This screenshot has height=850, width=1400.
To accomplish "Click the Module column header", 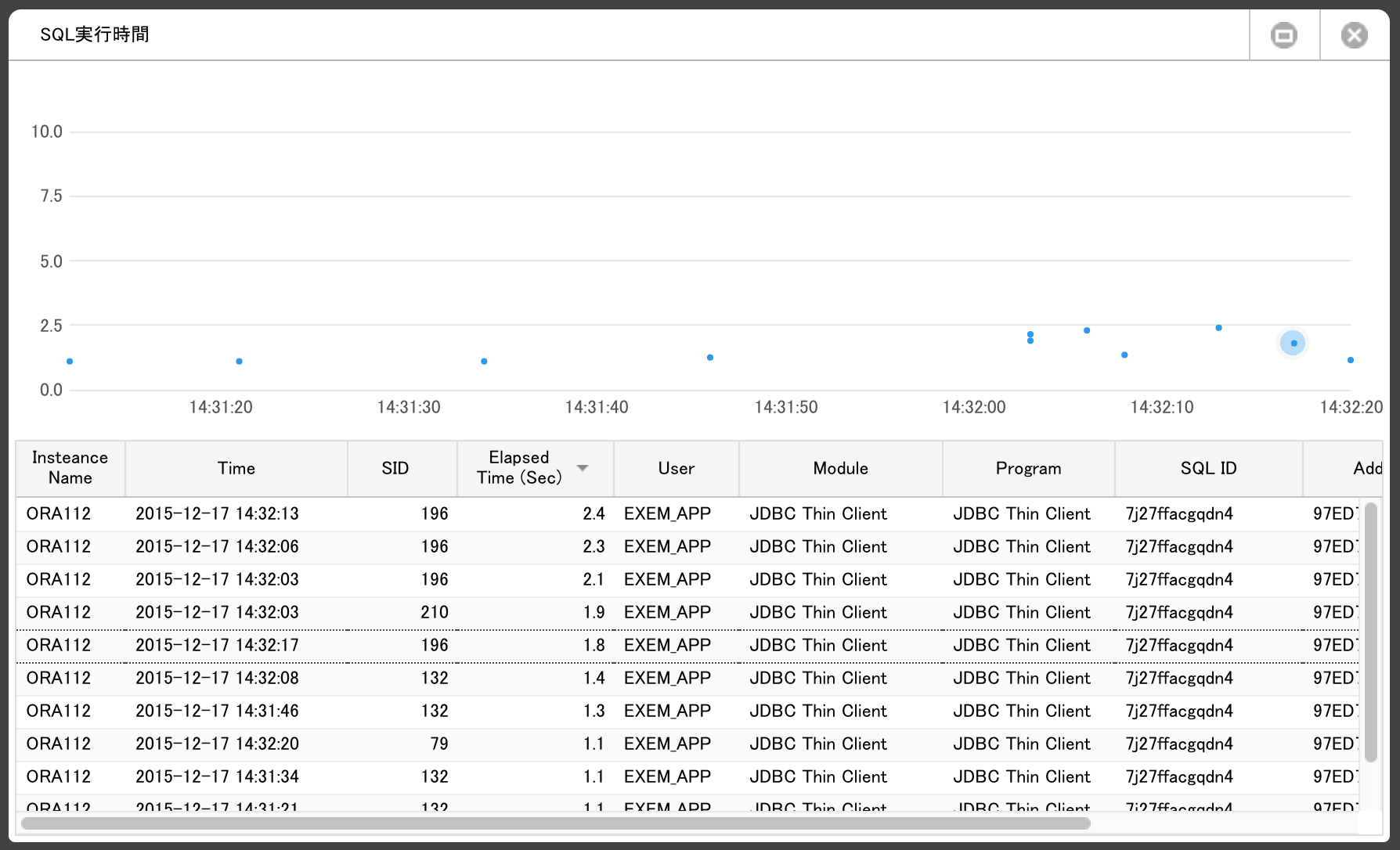I will point(841,468).
